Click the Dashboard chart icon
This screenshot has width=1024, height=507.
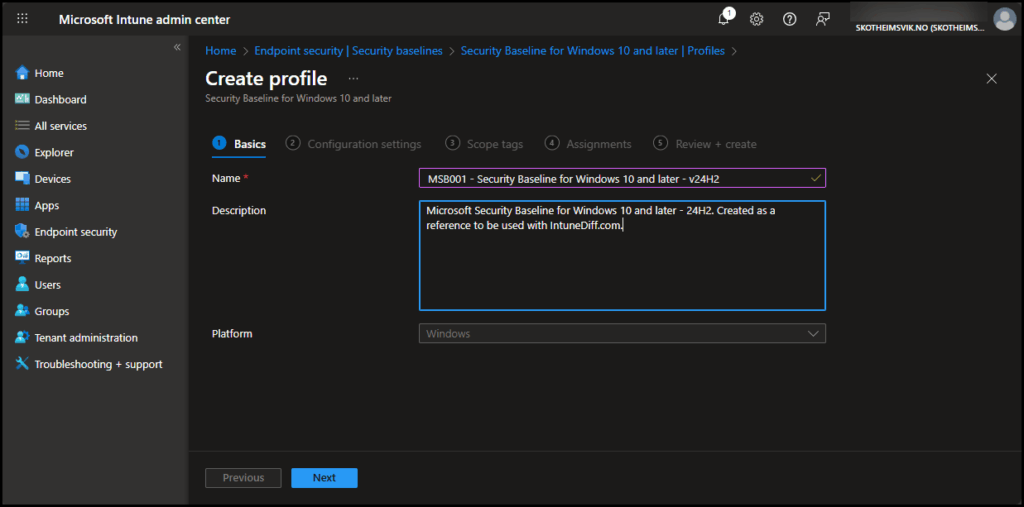pyautogui.click(x=22, y=99)
